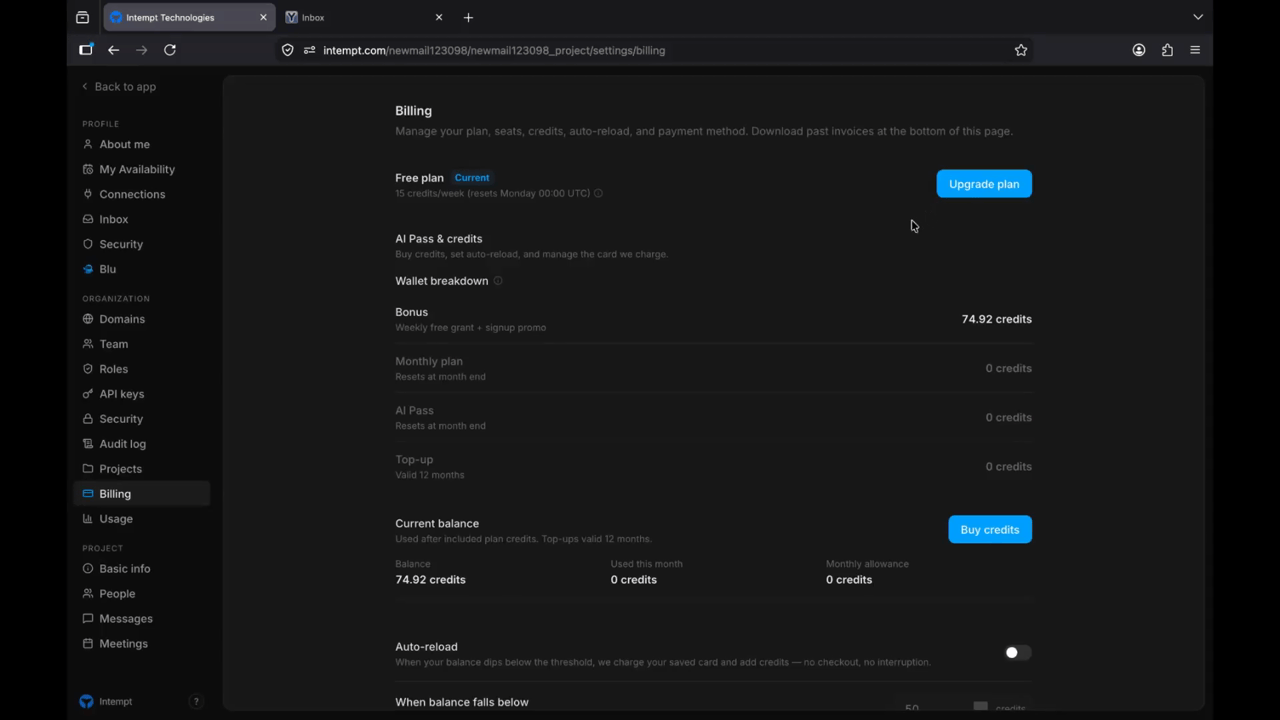Click the Monthly plan row label

click(429, 361)
